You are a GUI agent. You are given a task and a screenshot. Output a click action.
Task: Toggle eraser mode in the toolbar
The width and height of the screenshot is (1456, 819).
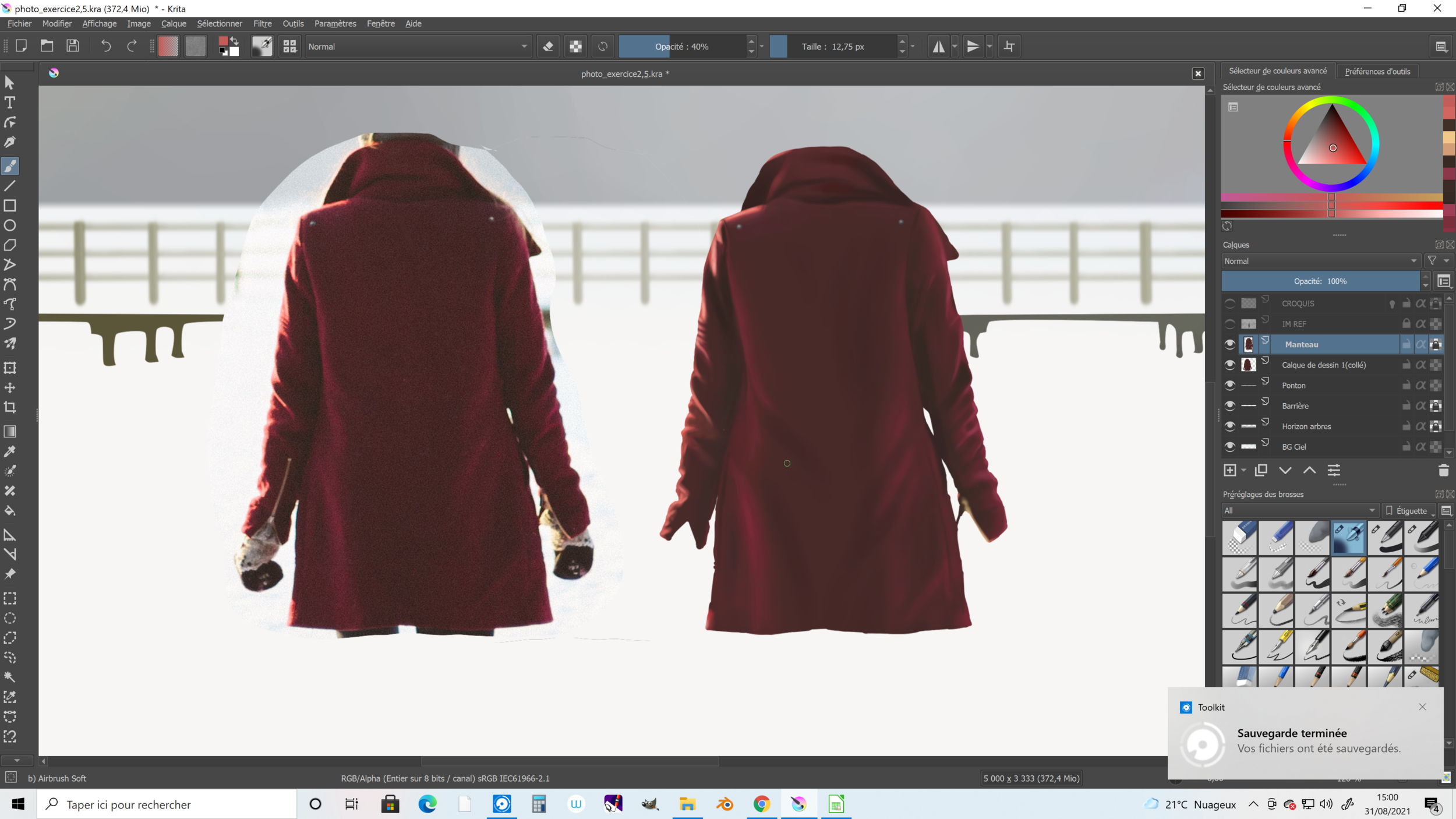click(x=548, y=47)
